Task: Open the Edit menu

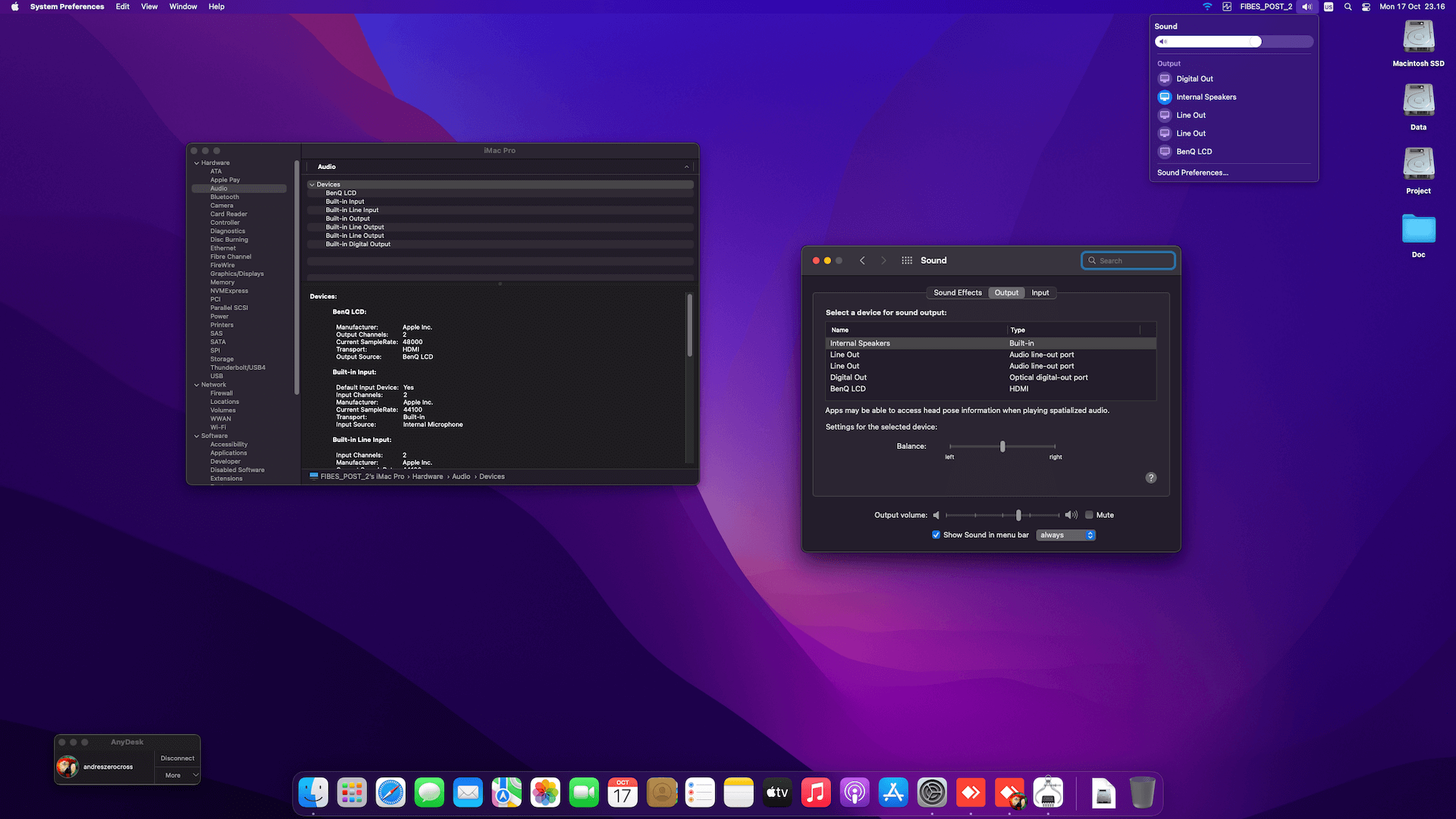Action: tap(122, 6)
